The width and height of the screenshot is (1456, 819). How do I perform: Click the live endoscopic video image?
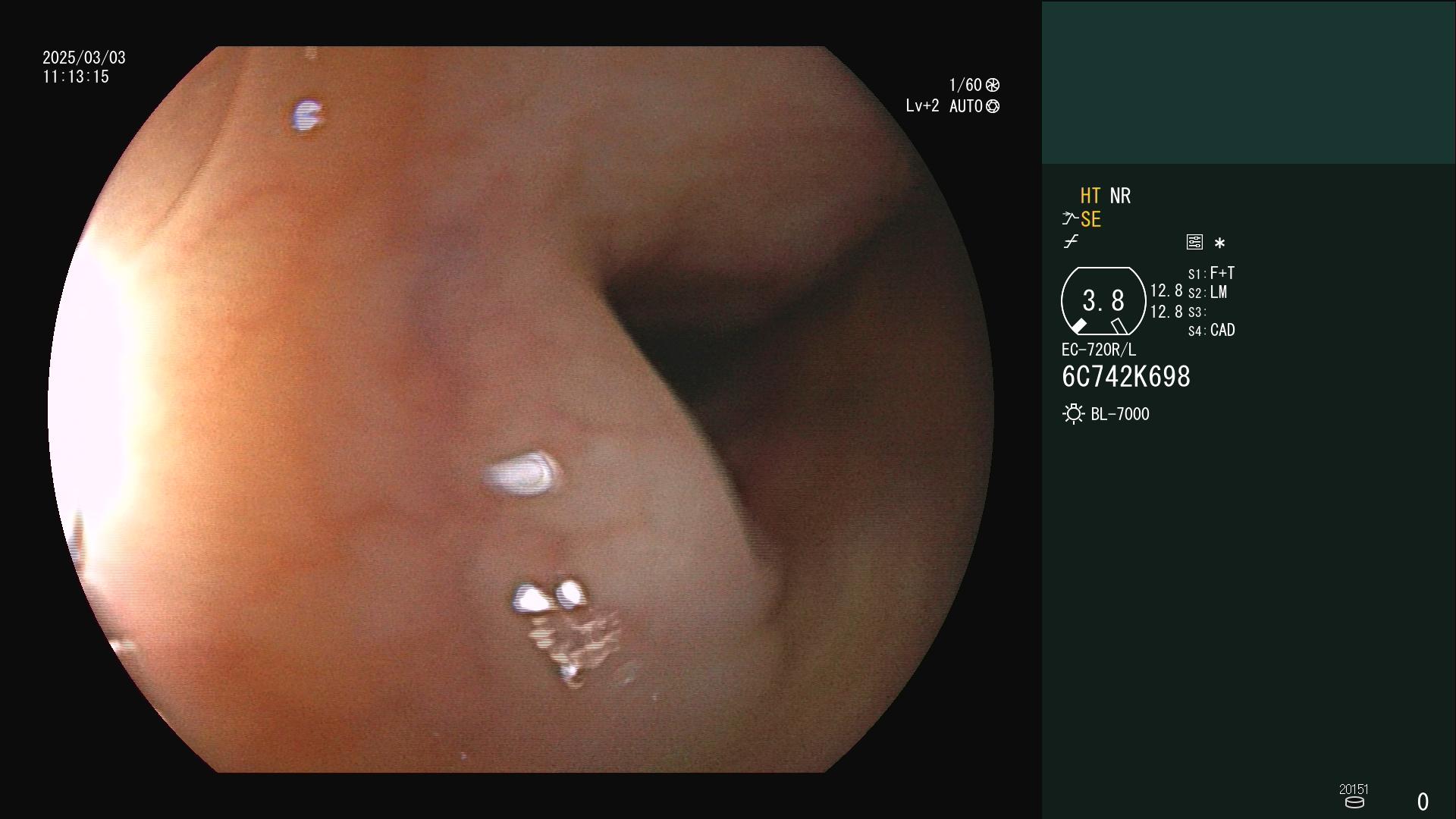pos(520,409)
